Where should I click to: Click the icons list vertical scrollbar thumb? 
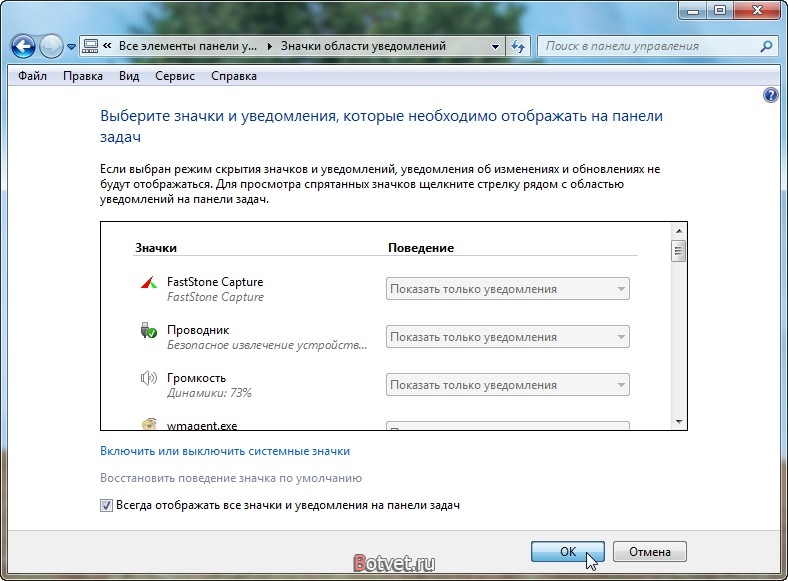[x=678, y=251]
